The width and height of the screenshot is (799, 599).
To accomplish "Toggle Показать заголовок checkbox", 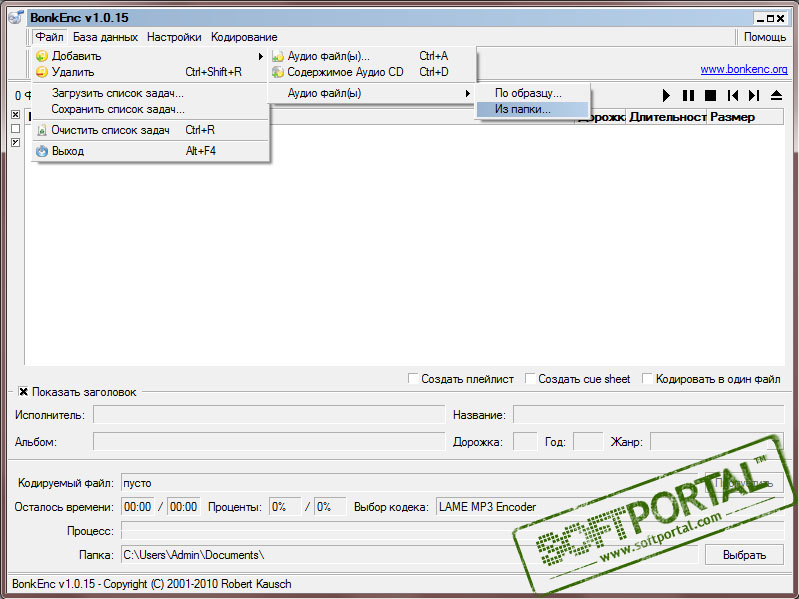I will pyautogui.click(x=23, y=392).
